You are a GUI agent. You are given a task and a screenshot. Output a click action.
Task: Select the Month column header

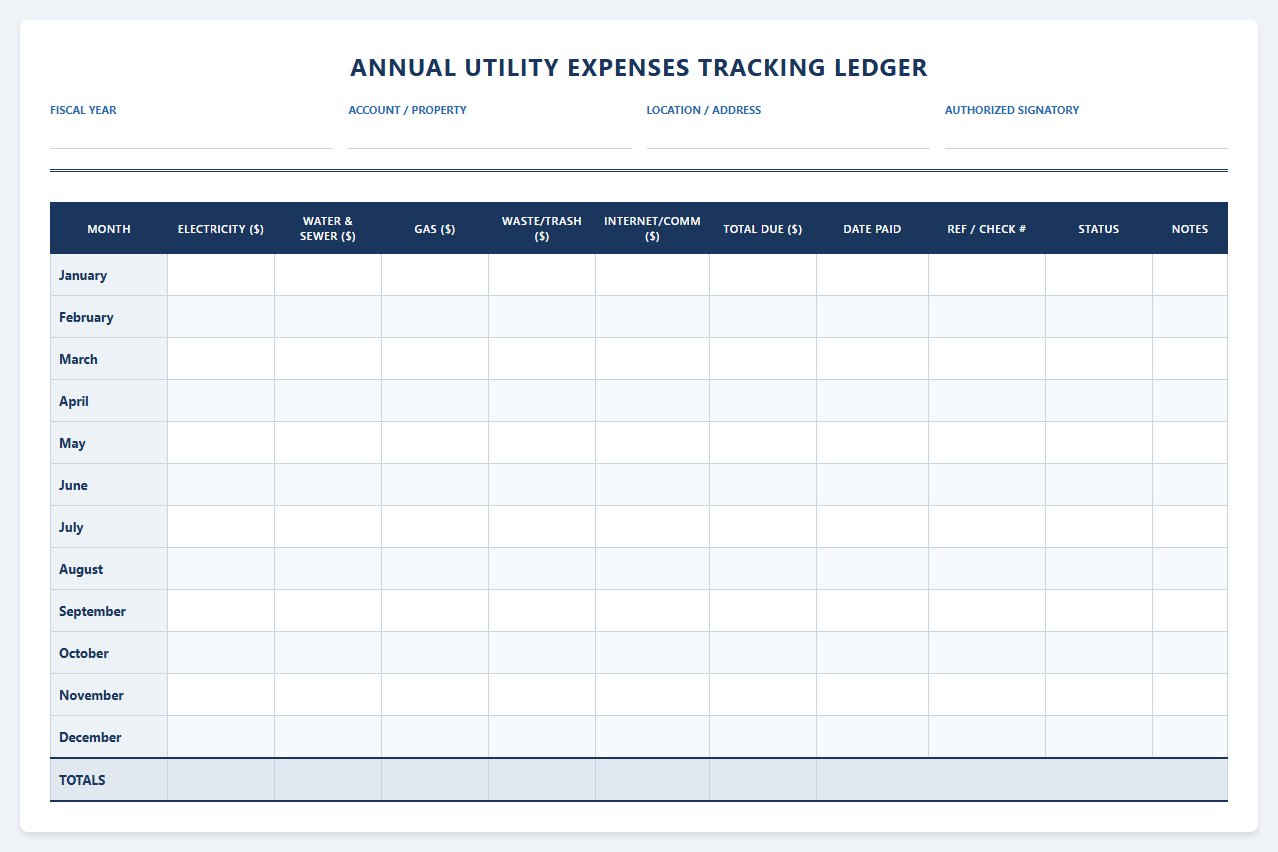point(109,229)
